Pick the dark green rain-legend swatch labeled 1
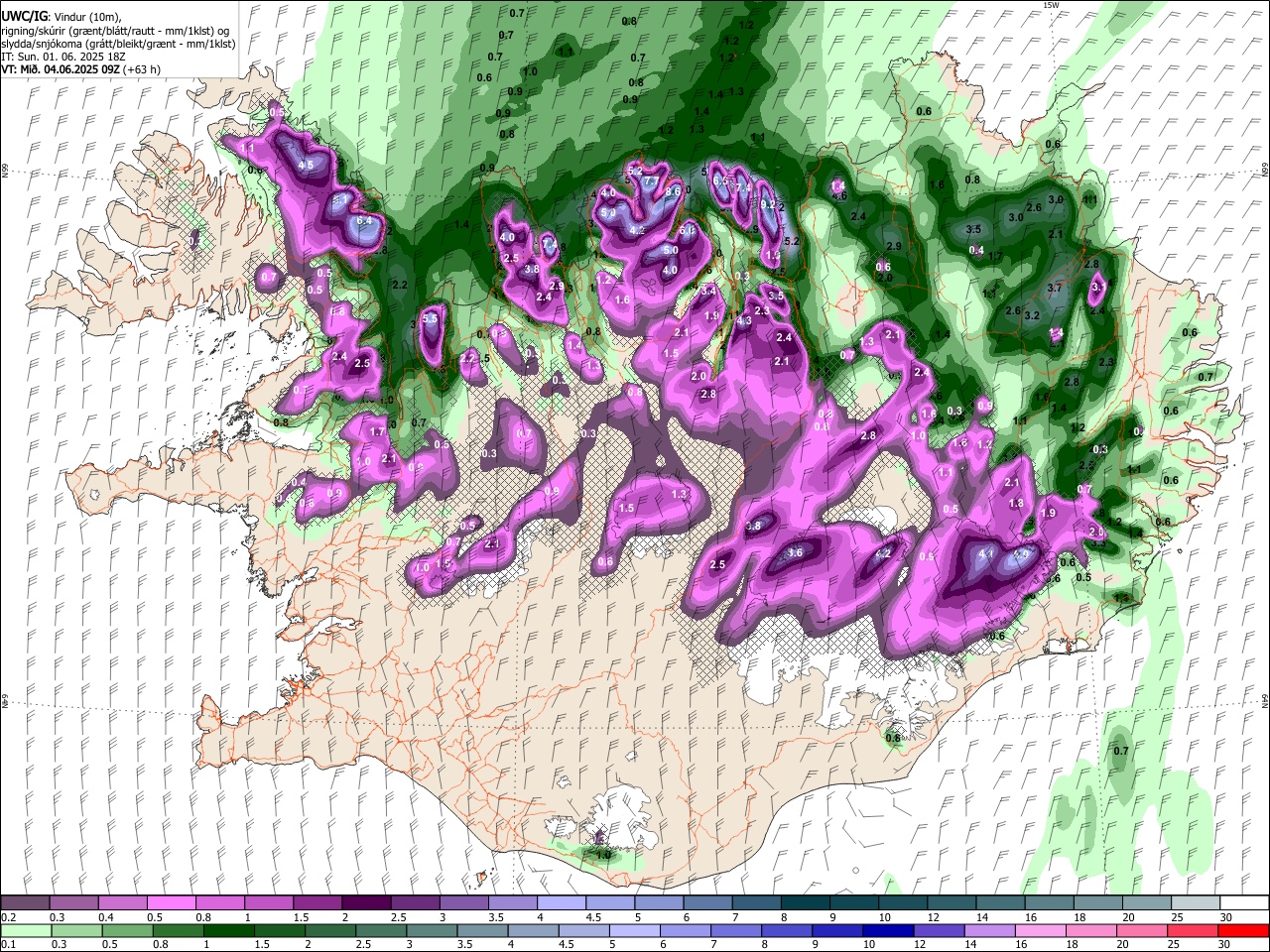Screen dimensions: 1270x952 (x=228, y=930)
